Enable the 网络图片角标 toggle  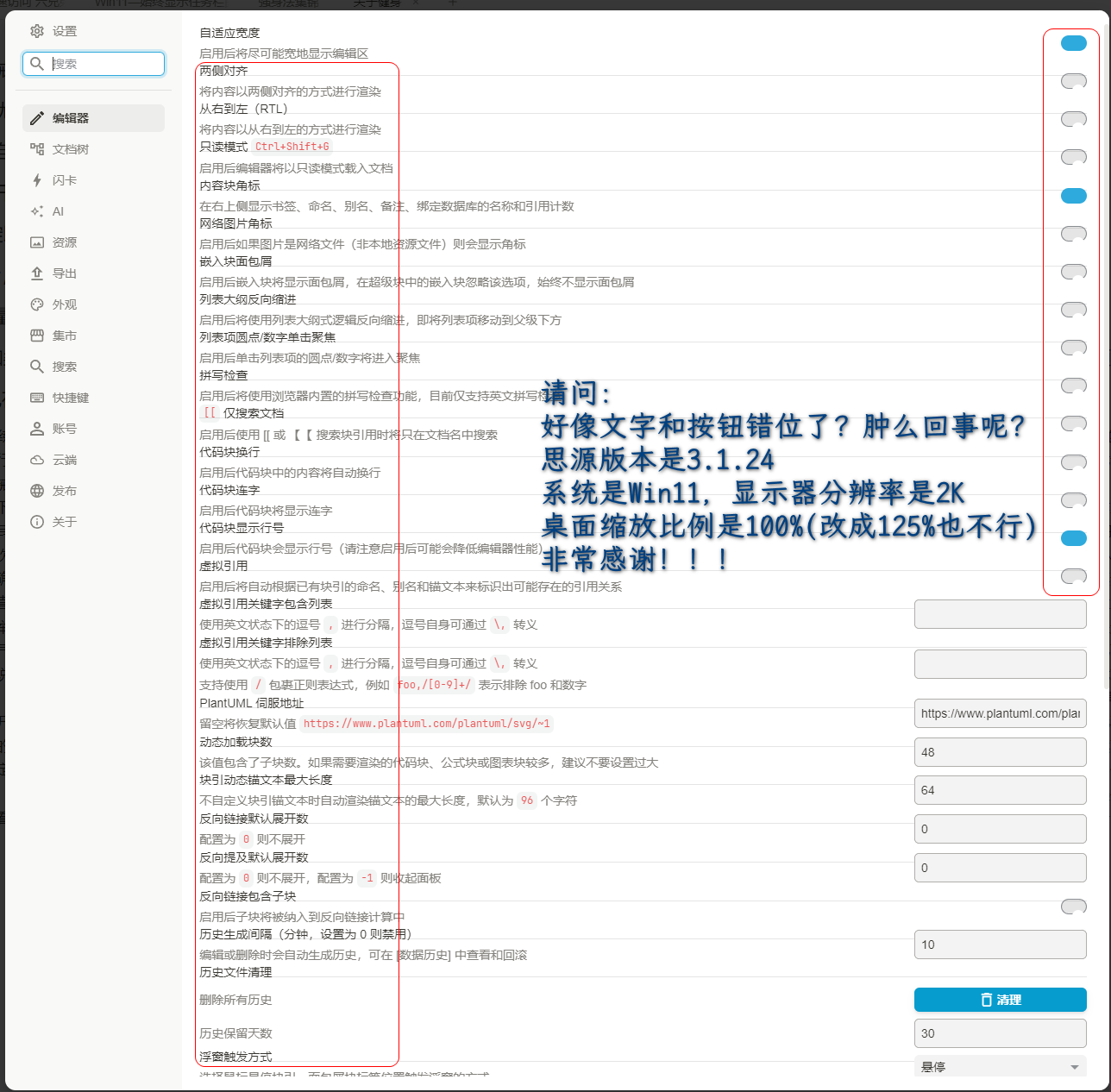(x=1074, y=234)
